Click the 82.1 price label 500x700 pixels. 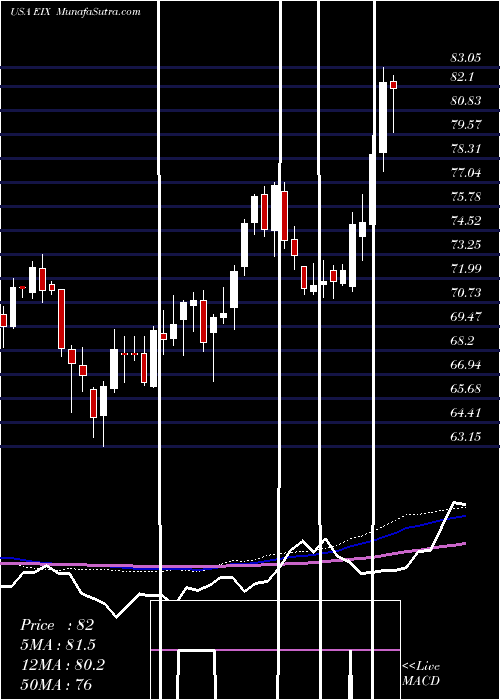(x=462, y=77)
